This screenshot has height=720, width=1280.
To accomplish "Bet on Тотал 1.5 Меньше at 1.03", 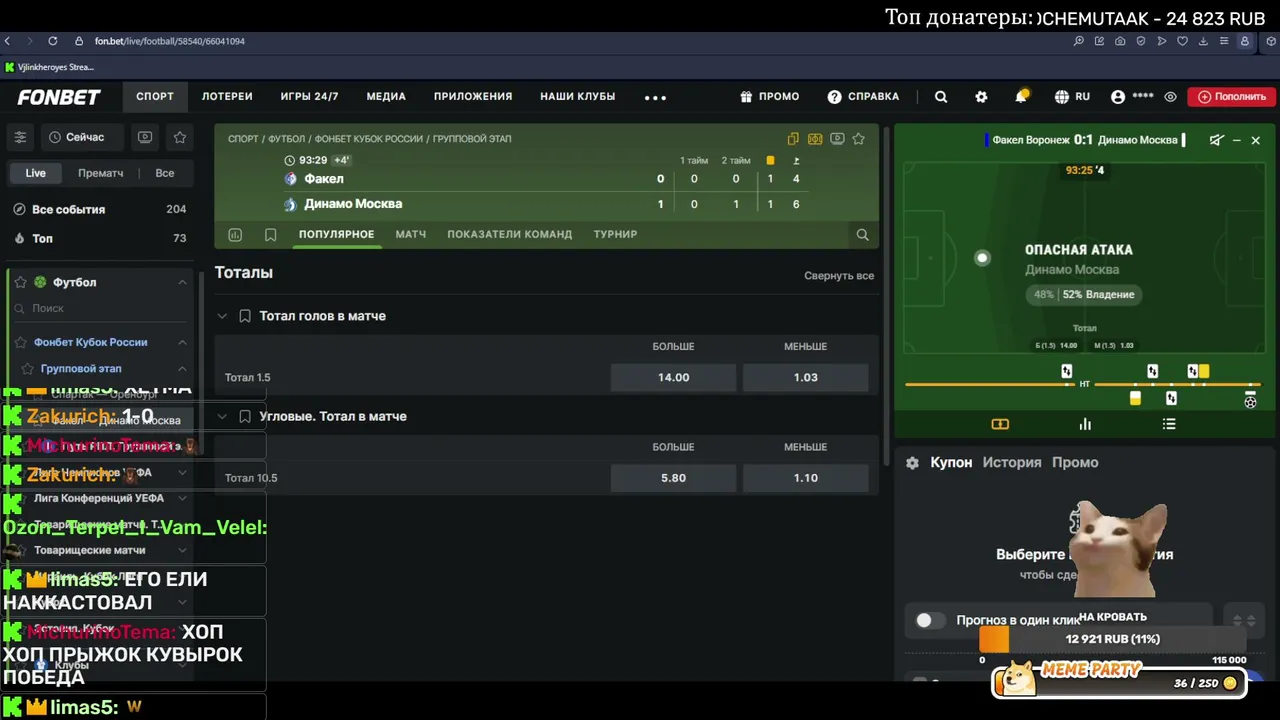I will pos(805,377).
